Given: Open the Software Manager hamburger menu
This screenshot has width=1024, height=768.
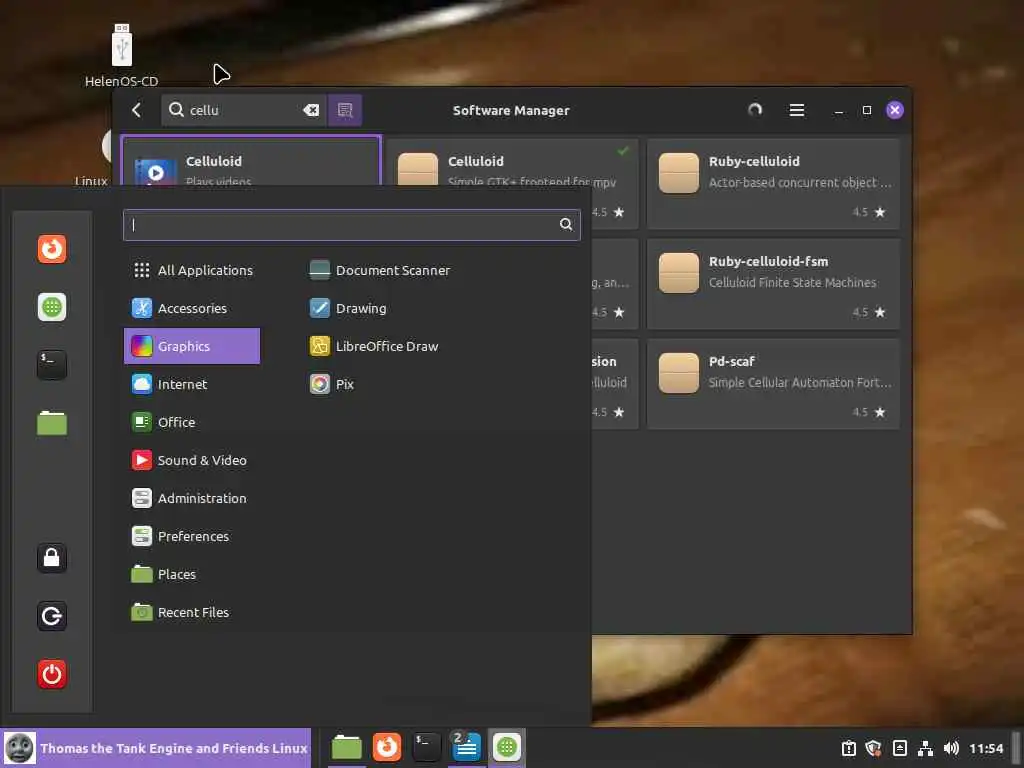Looking at the screenshot, I should 797,110.
